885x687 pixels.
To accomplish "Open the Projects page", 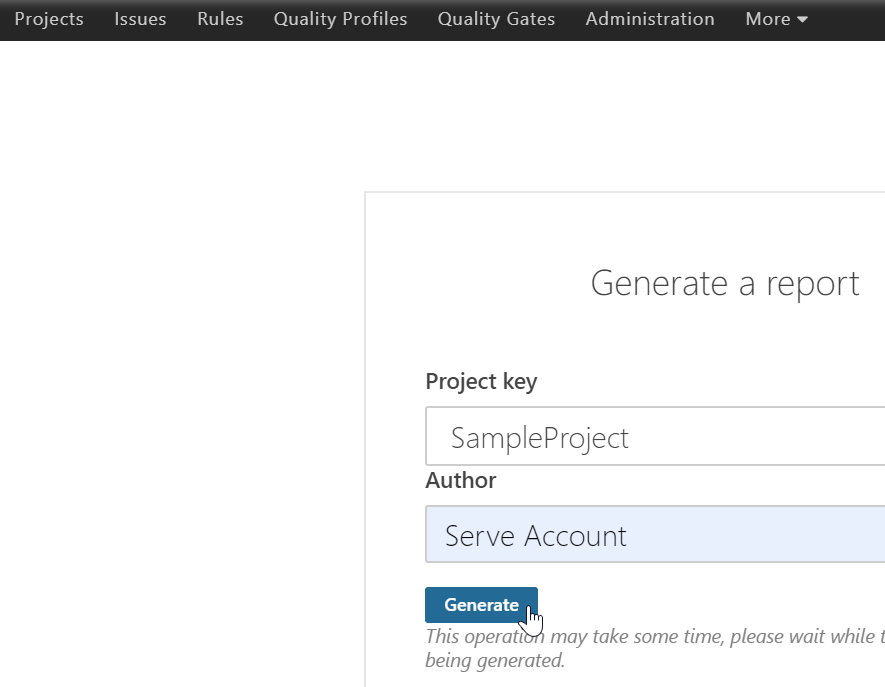I will 49,19.
